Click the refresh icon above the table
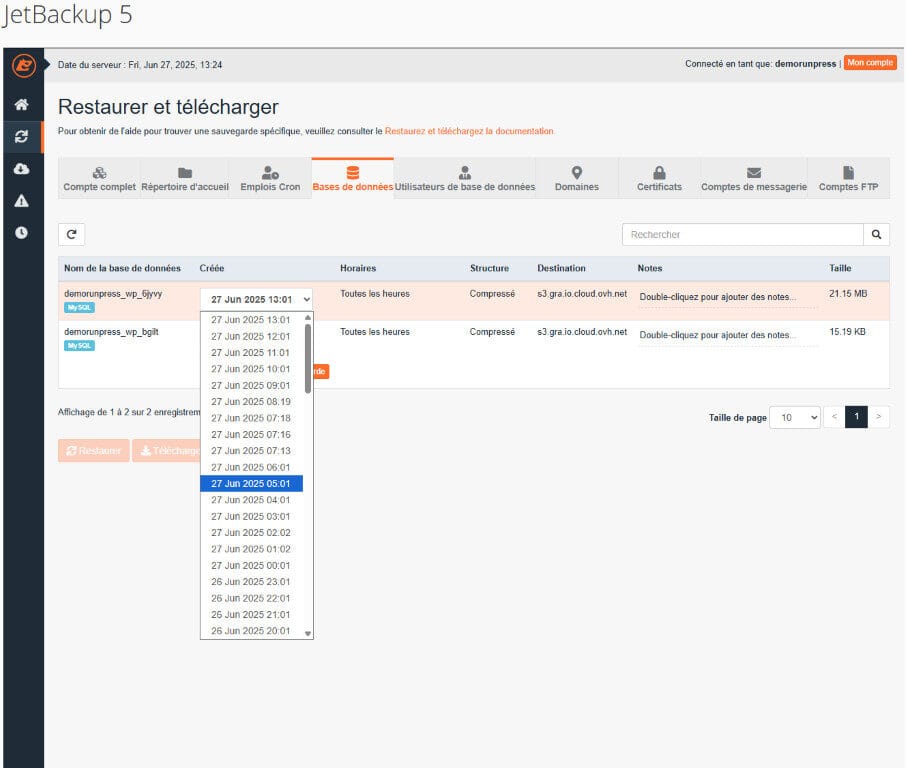Screen dimensions: 906x768 pyautogui.click(x=71, y=234)
